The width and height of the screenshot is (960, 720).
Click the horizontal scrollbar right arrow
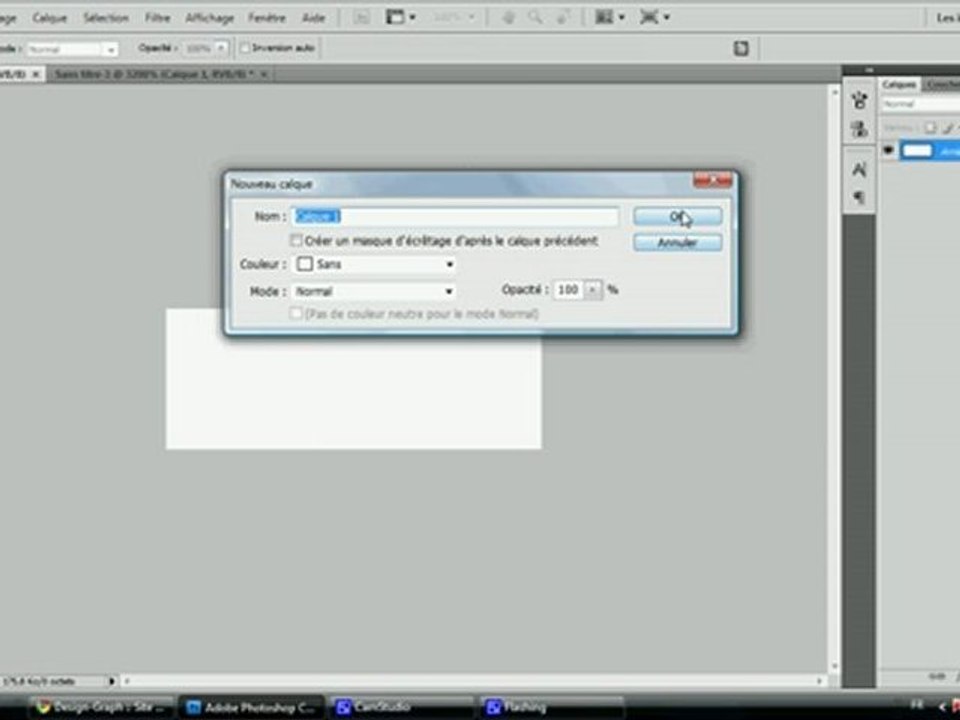pyautogui.click(x=819, y=680)
